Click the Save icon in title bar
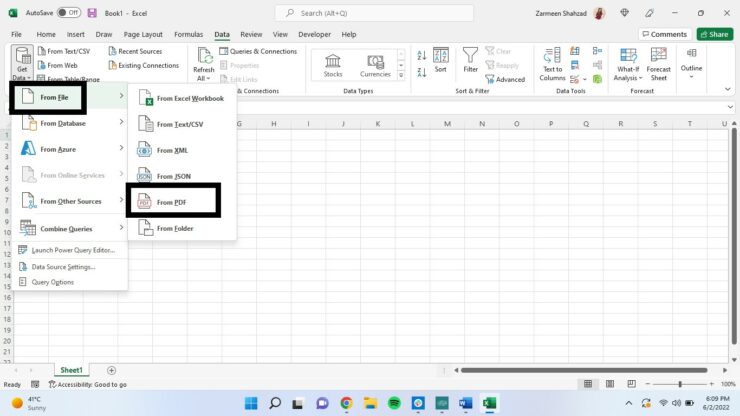 coord(92,13)
